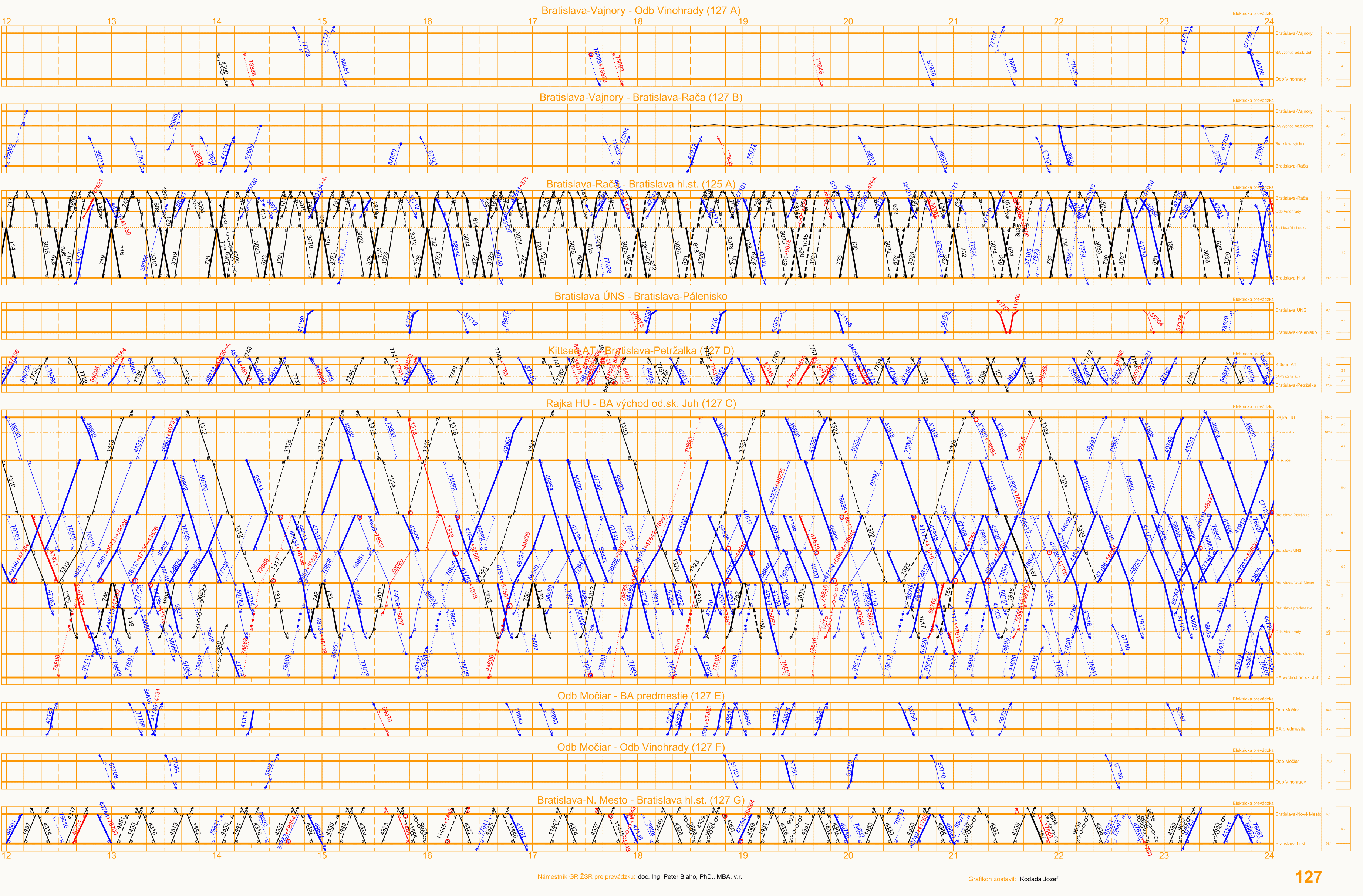Screen dimensions: 1363x896
Task: Click train number 57101 in 127 F section
Action: [x=735, y=770]
